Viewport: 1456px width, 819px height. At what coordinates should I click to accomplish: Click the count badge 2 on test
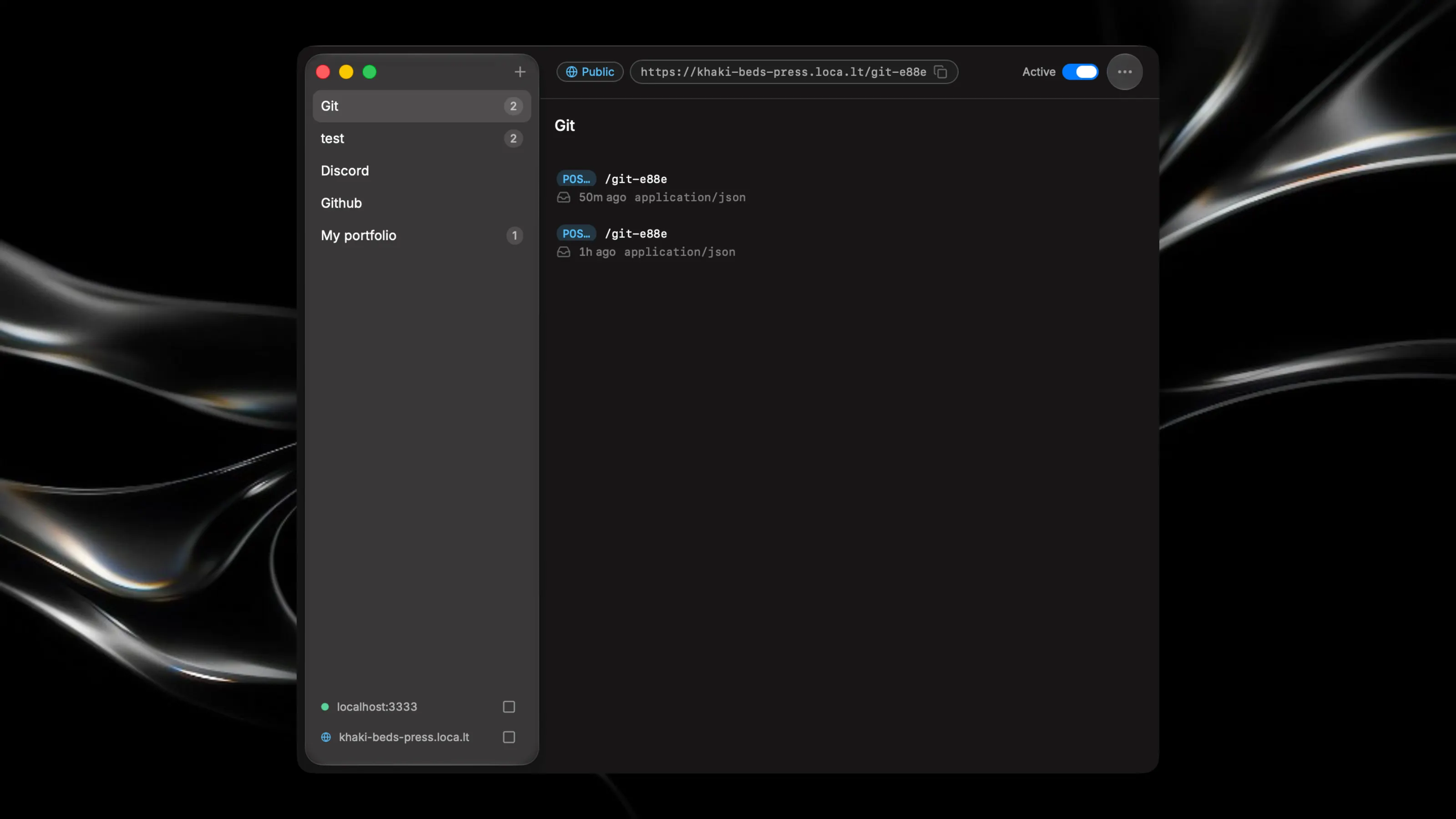pyautogui.click(x=513, y=138)
